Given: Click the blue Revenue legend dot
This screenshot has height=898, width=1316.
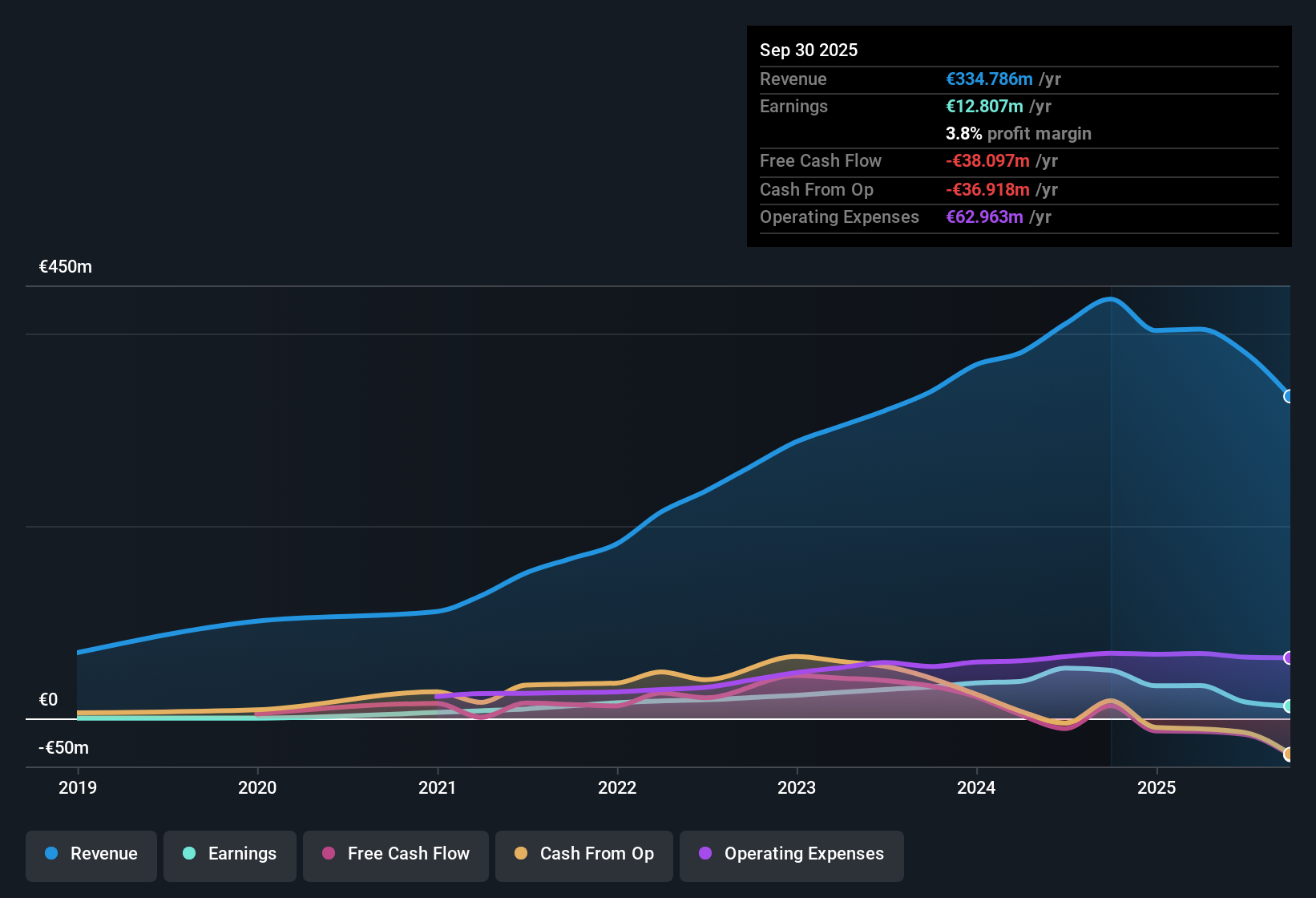Looking at the screenshot, I should tap(50, 854).
